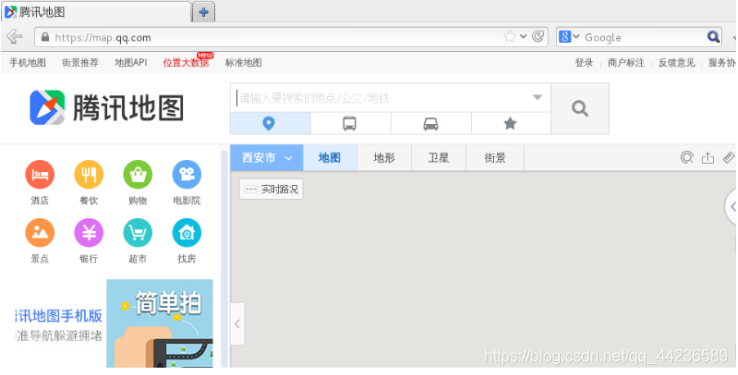
Task: Click the 讯地图手机版 promo text
Action: pos(59,316)
